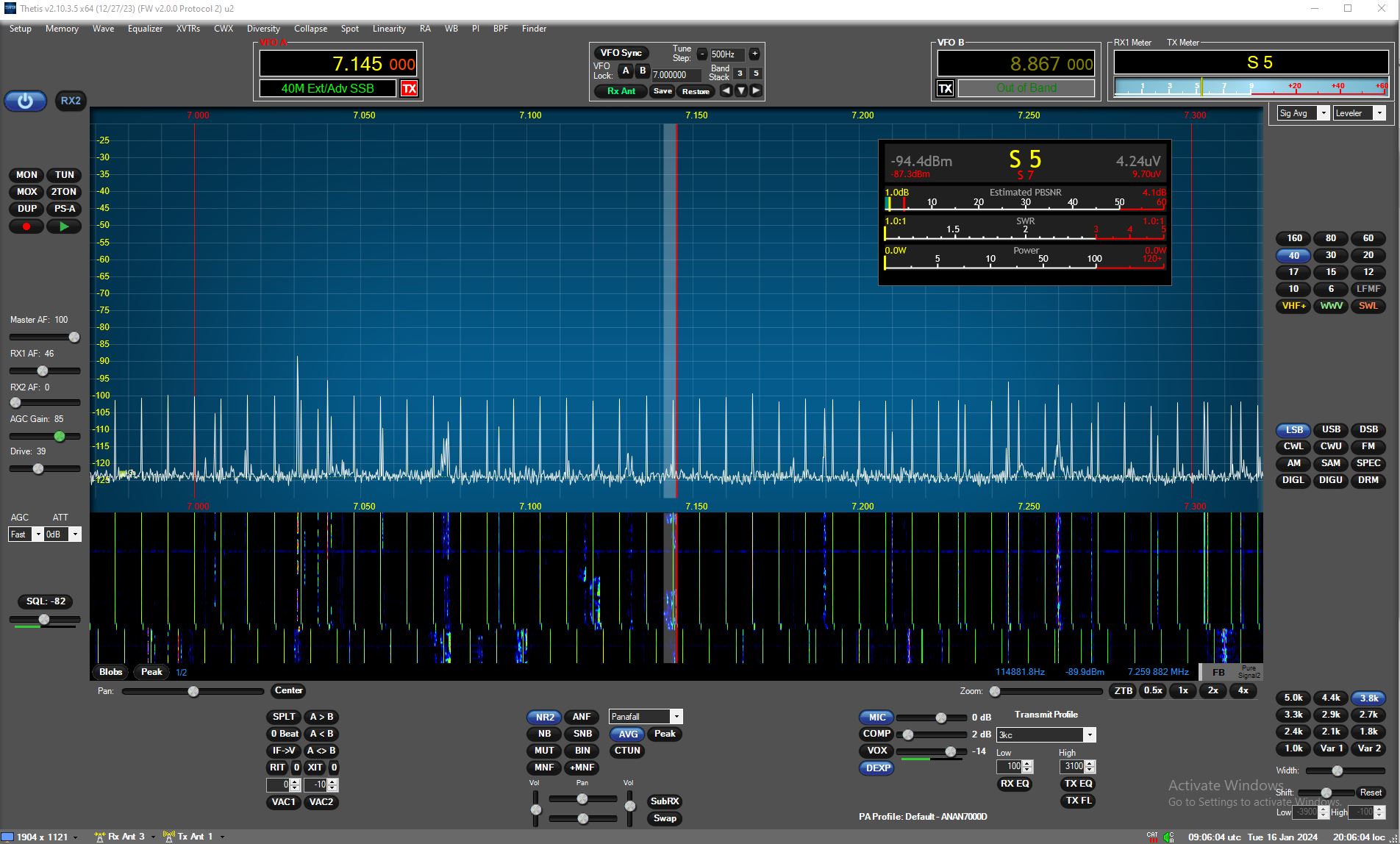Click the Swap button

pos(665,818)
